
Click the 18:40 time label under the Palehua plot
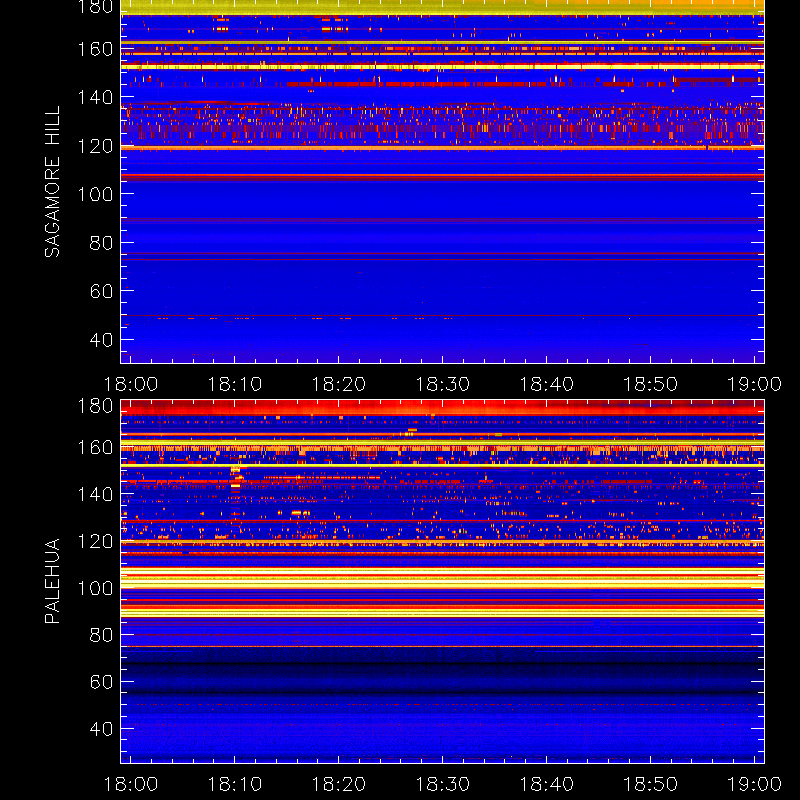point(546,784)
